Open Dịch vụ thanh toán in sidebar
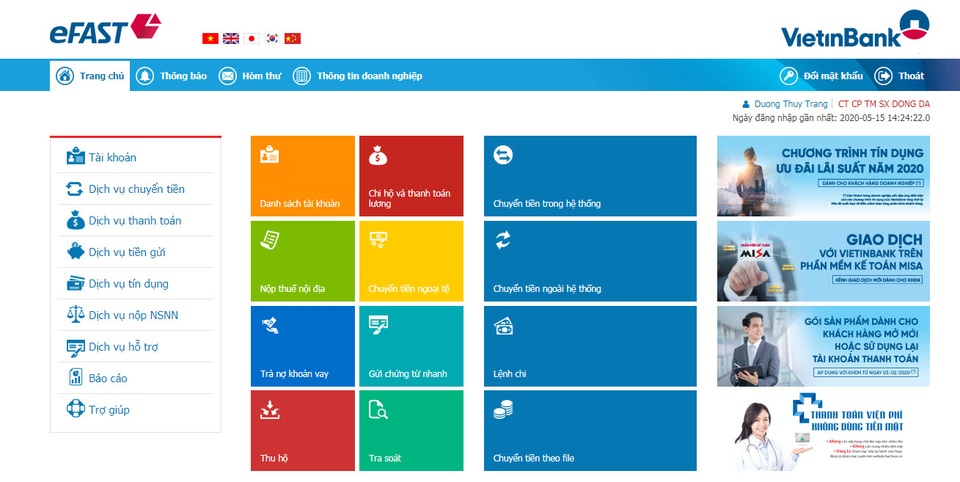960x482 pixels. point(136,220)
